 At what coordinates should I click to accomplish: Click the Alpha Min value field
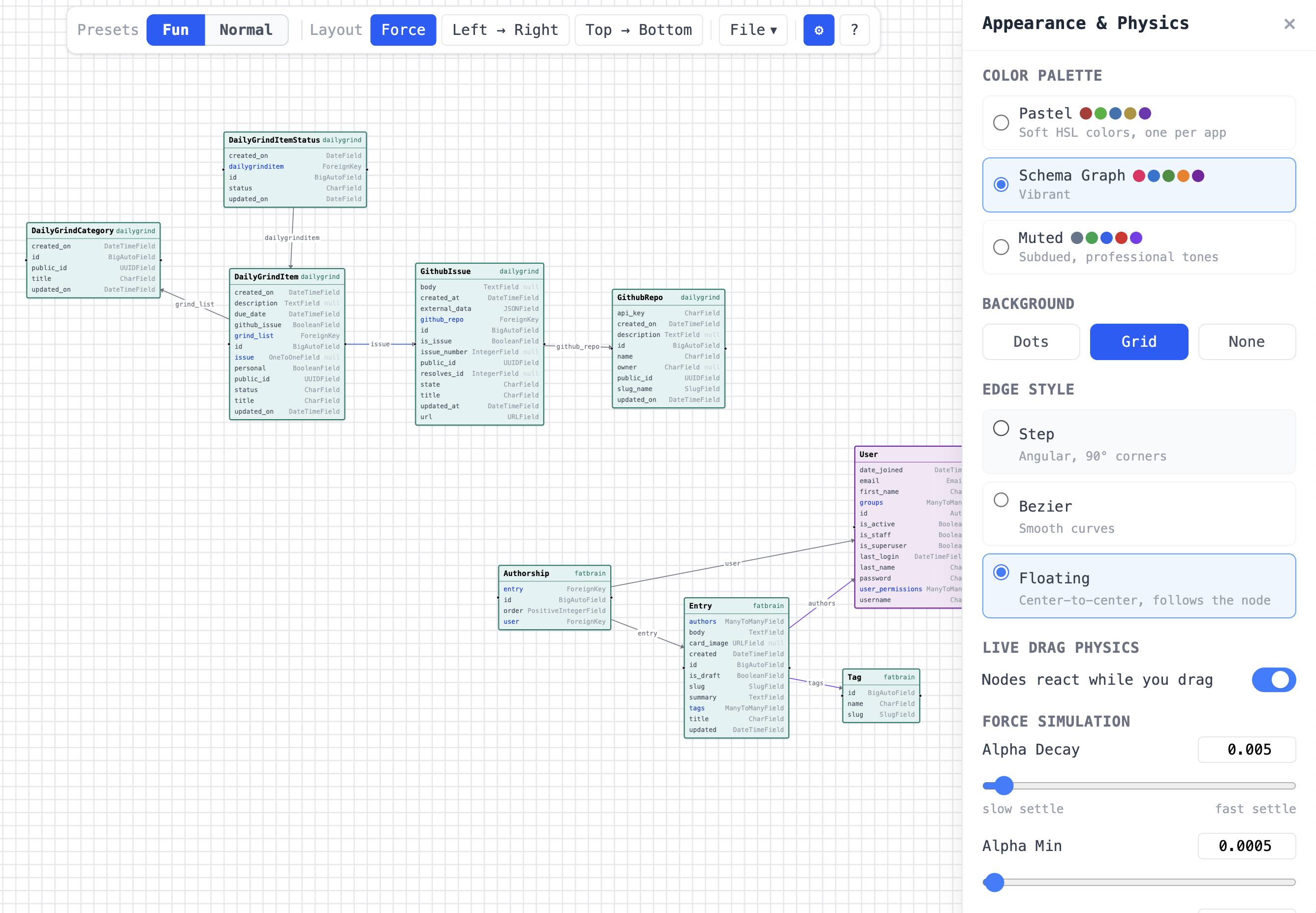coord(1246,846)
